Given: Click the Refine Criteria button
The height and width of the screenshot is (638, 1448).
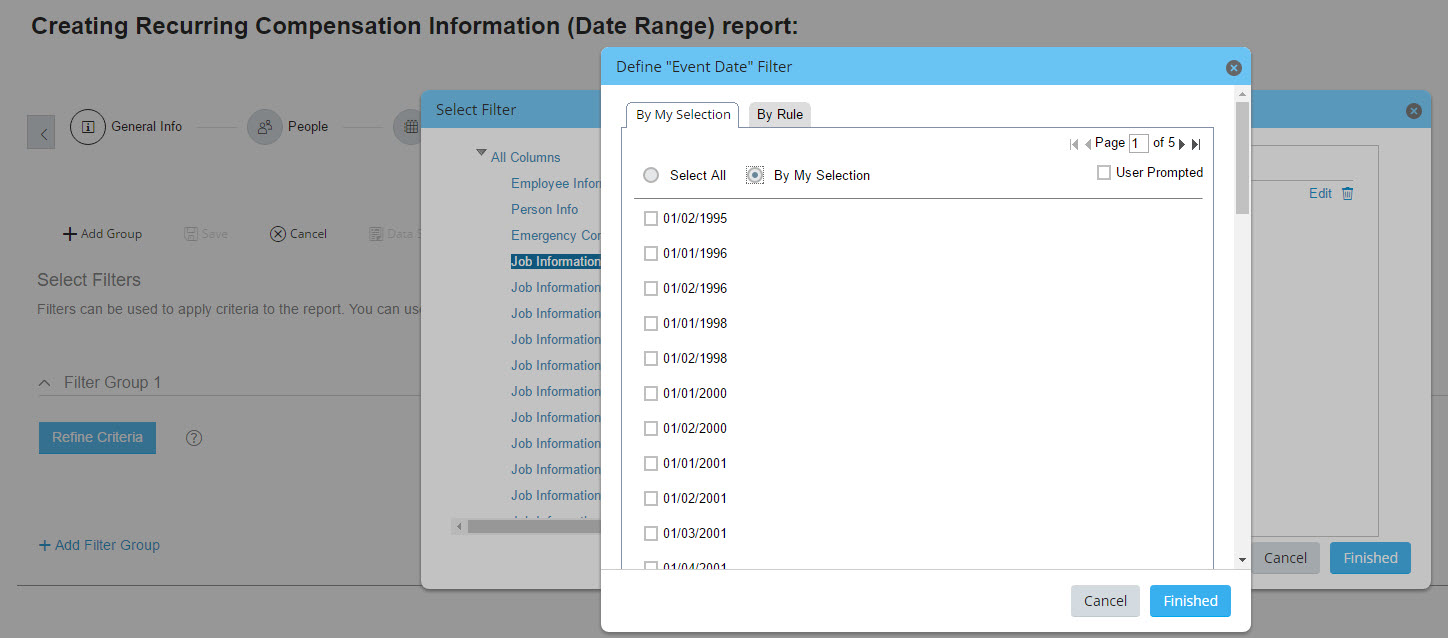Looking at the screenshot, I should [x=97, y=438].
